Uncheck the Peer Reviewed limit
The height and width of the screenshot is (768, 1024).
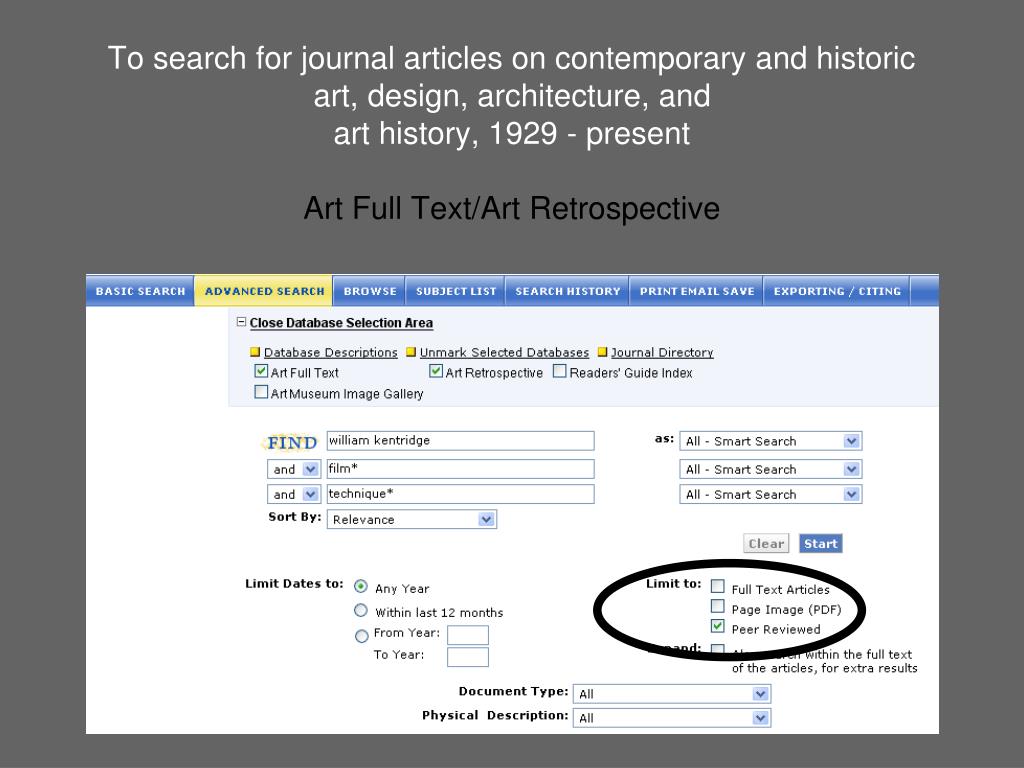(x=718, y=626)
